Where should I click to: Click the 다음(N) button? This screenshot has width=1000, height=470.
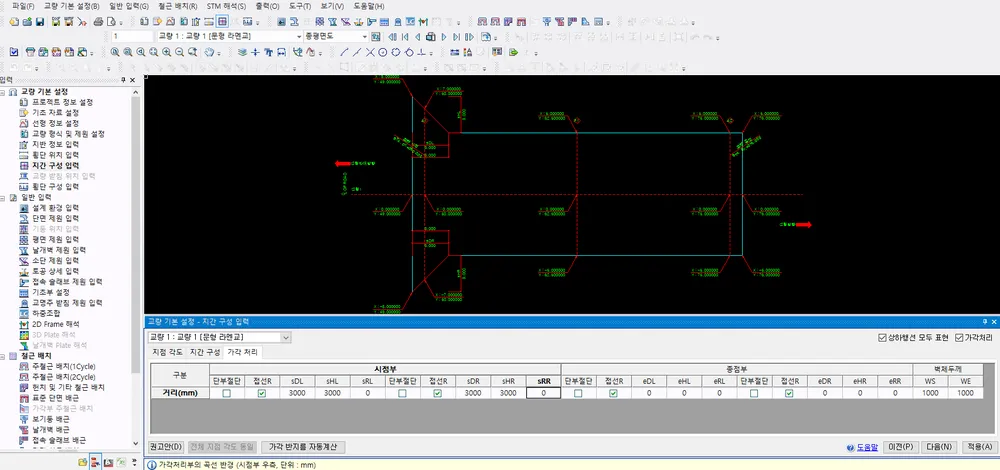pos(939,447)
